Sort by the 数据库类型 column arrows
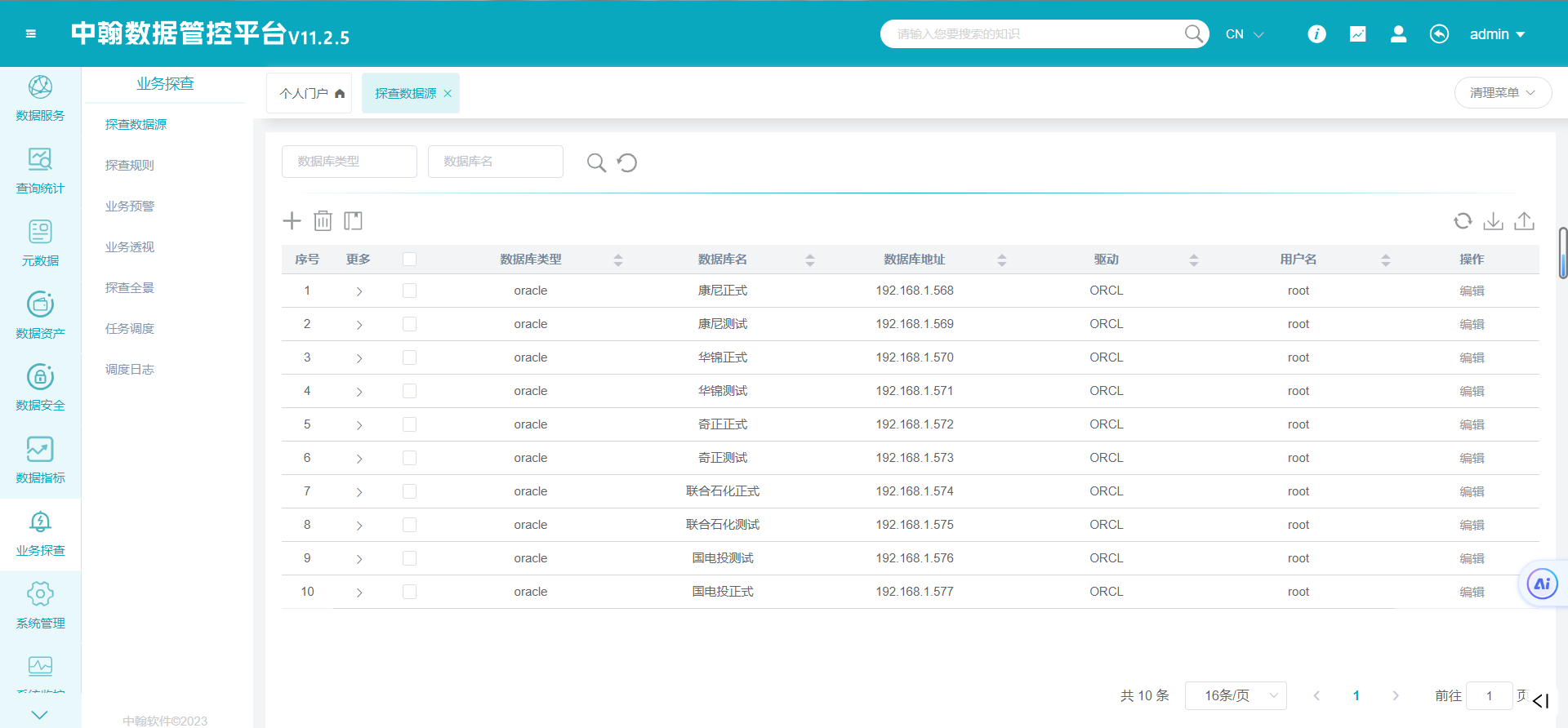The image size is (1568, 728). pos(618,260)
